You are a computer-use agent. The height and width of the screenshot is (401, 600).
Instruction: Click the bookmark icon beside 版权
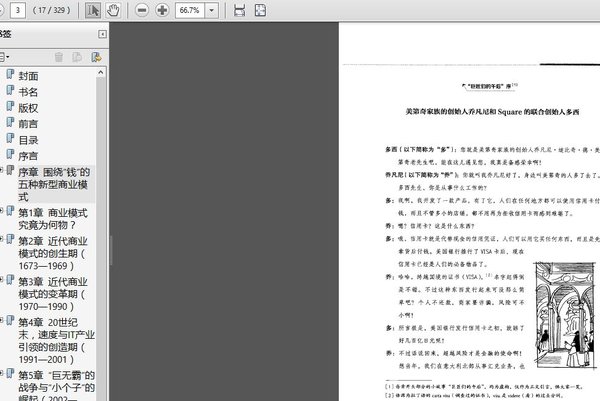10,107
